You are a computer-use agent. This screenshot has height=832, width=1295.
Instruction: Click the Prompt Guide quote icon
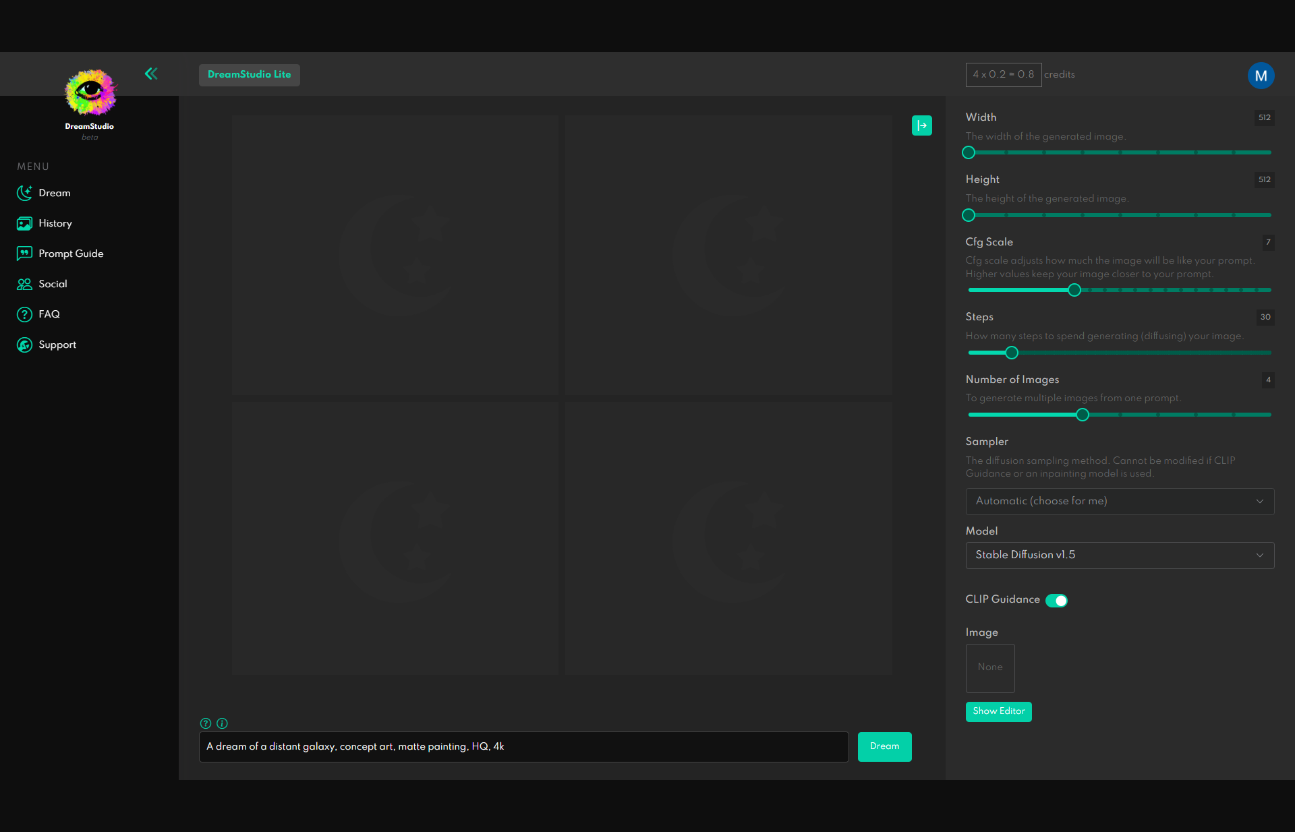point(25,254)
